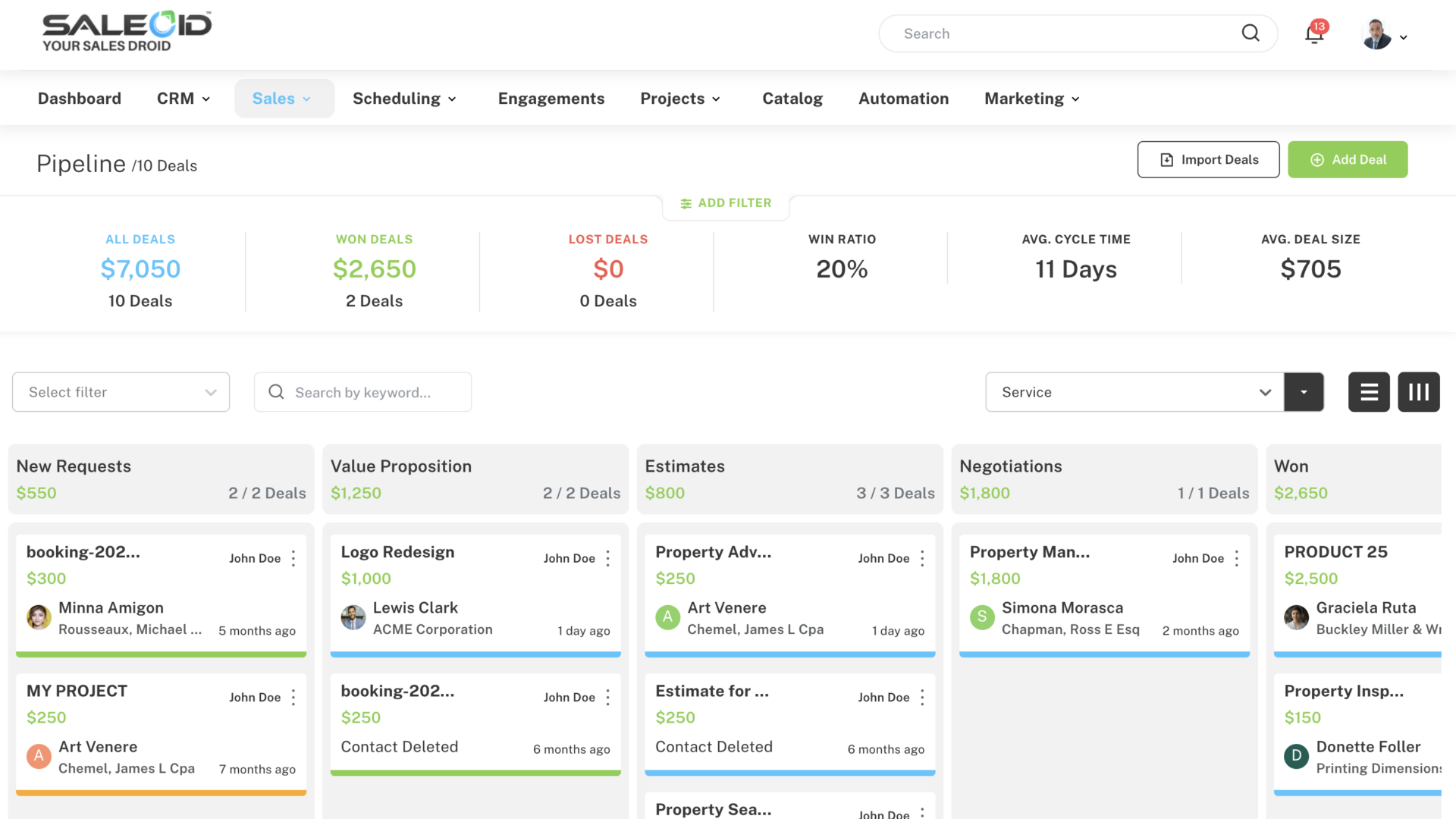Open the Engagements menu item
The height and width of the screenshot is (819, 1456).
point(551,99)
